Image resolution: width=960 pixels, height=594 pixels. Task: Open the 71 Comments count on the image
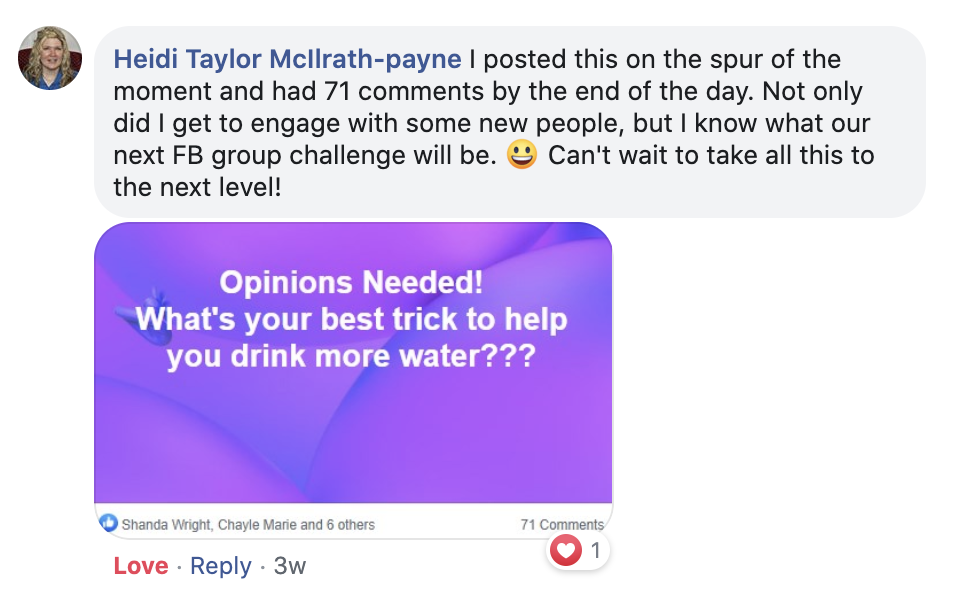562,525
